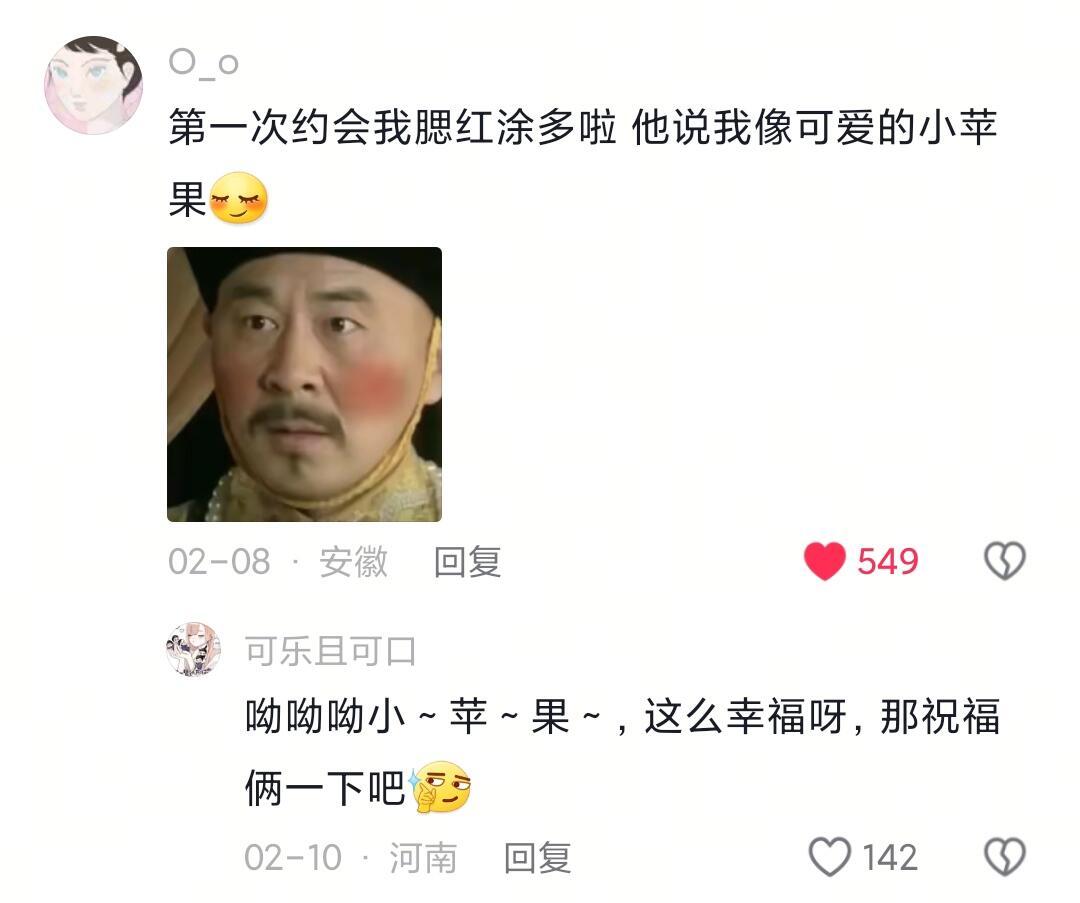Select the first comment text about 腮红
The width and height of the screenshot is (1080, 903).
point(583,163)
